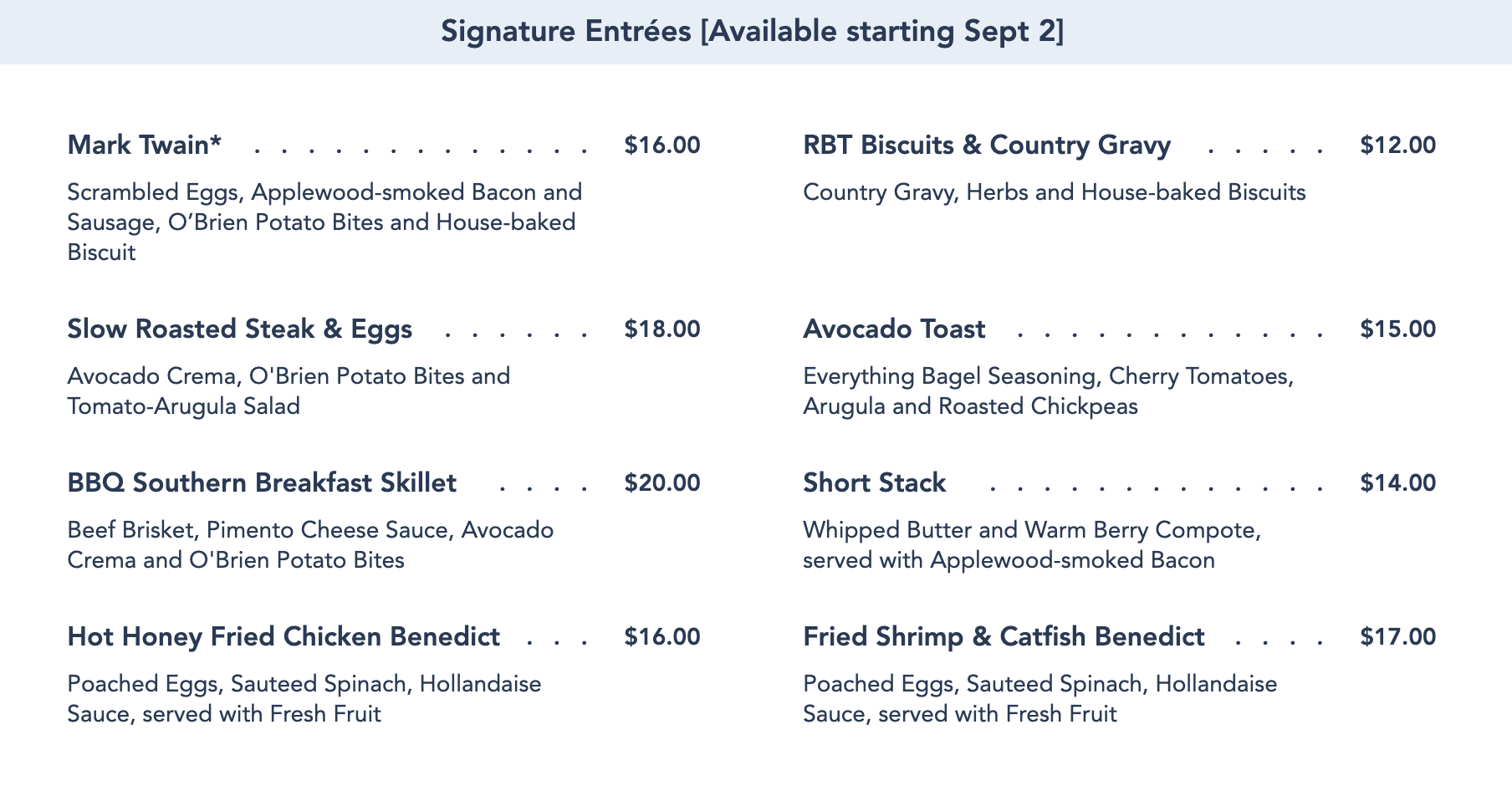Choose the BBQ Southern Breakfast Skillet title
The height and width of the screenshot is (791, 1512).
(262, 483)
